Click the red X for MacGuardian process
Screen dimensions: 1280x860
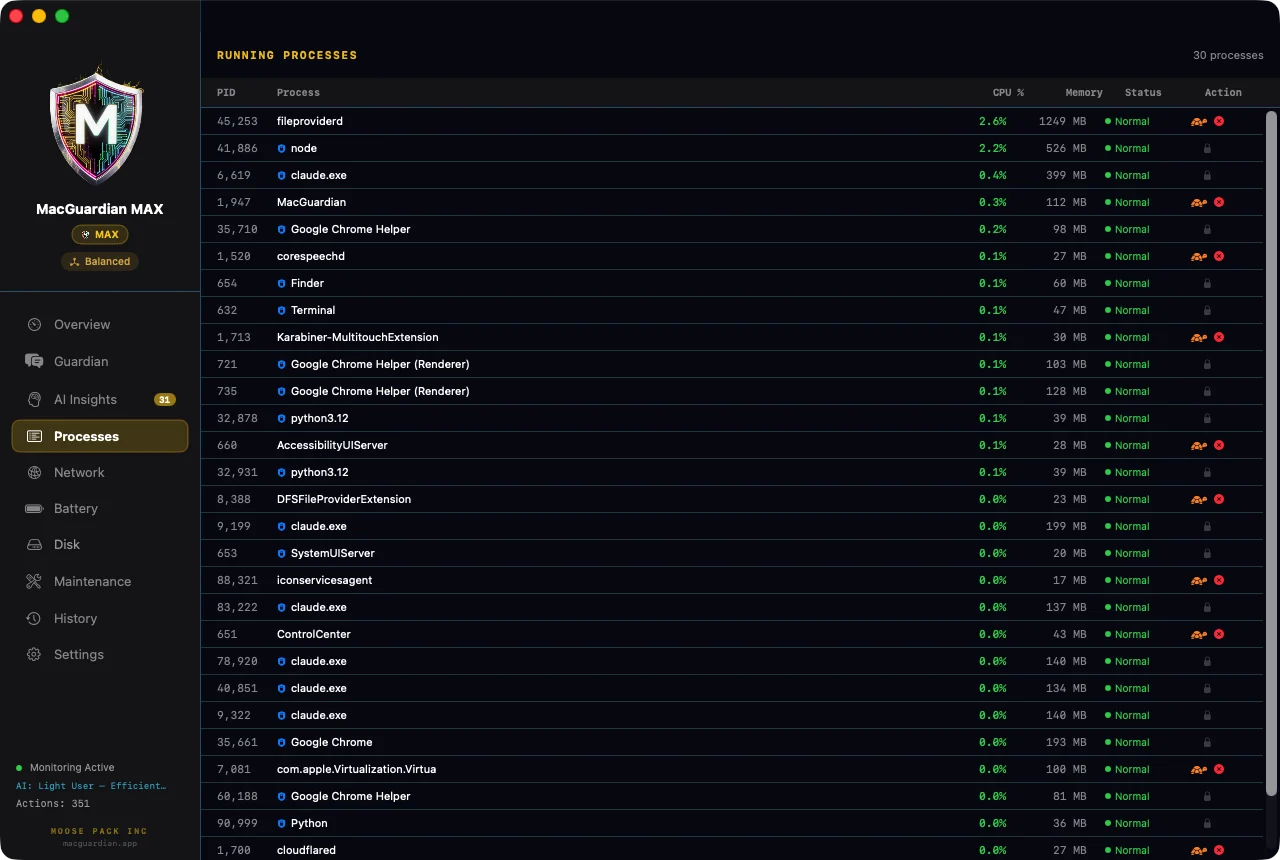(1219, 202)
